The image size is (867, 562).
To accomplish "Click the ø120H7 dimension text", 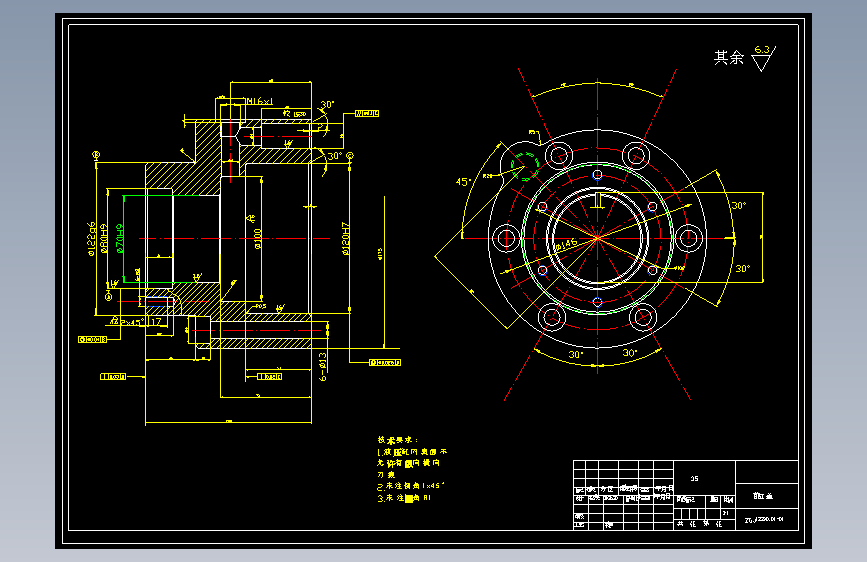I will (x=346, y=238).
